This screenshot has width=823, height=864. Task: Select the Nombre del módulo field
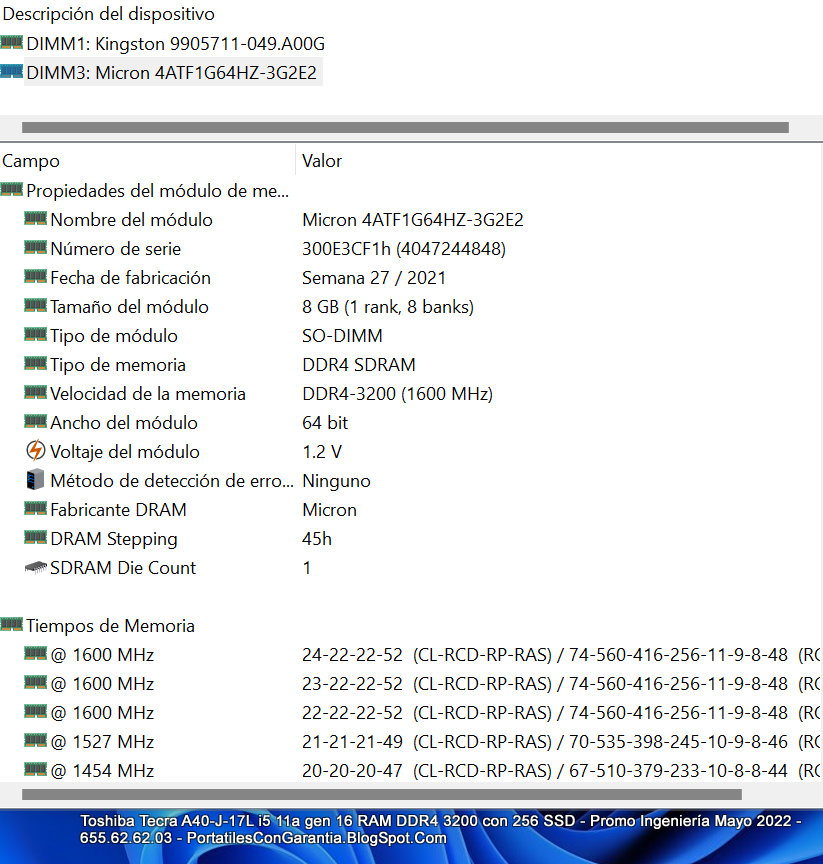(x=131, y=220)
